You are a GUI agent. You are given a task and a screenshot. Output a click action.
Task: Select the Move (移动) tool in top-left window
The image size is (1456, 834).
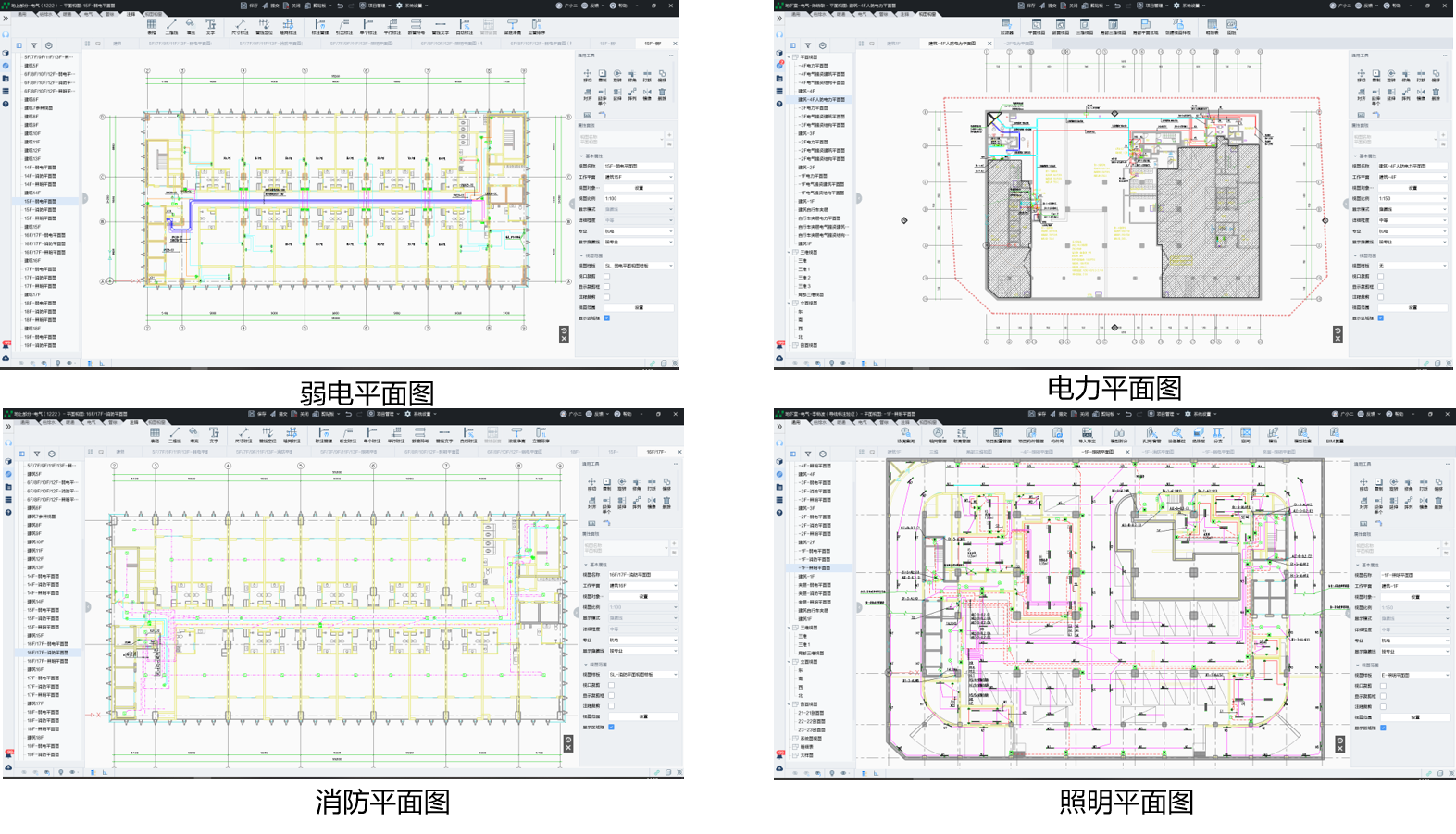pyautogui.click(x=587, y=74)
